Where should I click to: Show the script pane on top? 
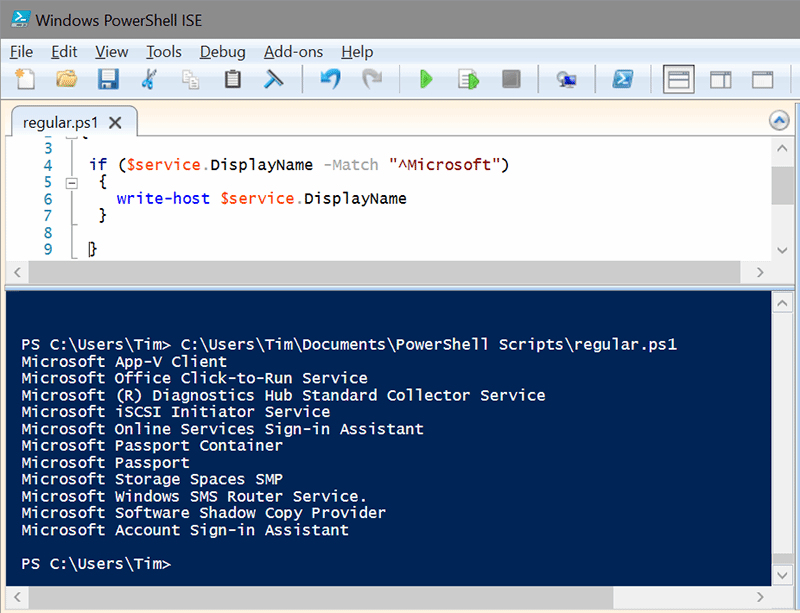click(x=679, y=79)
